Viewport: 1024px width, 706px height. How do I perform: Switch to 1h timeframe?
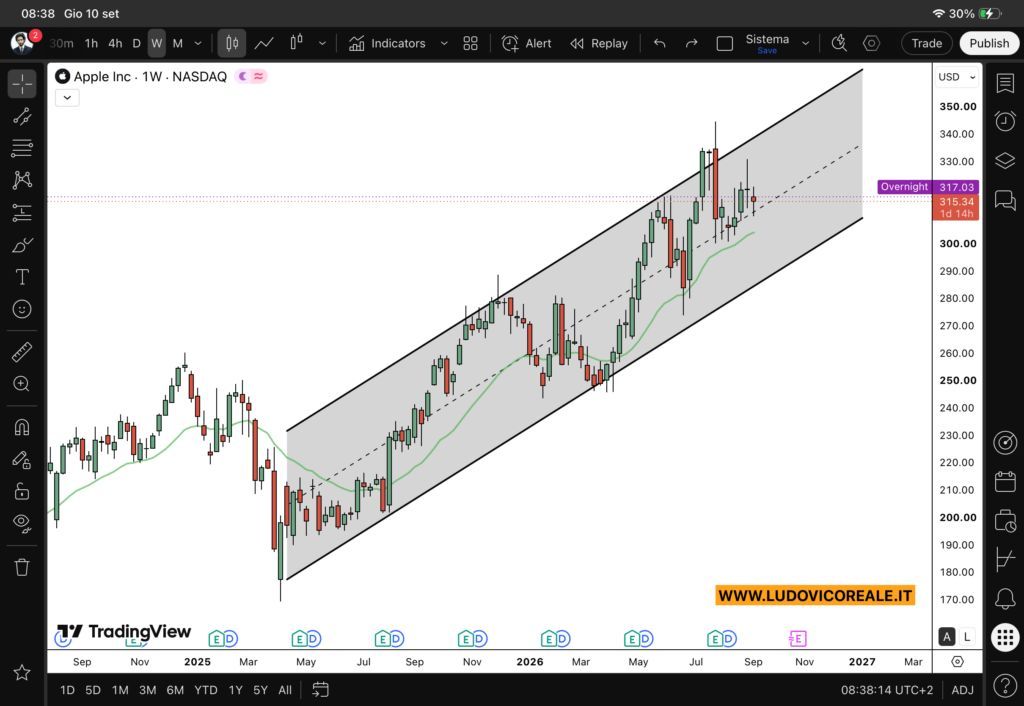(91, 43)
